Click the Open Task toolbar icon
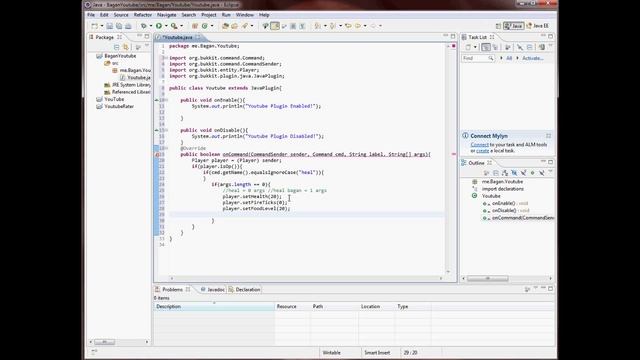640x360 pixels. [234, 26]
